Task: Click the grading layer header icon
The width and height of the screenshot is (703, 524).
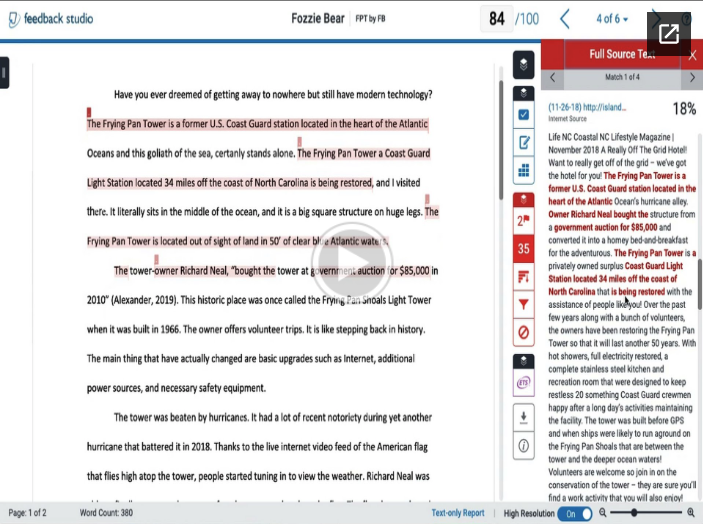Action: 523,93
